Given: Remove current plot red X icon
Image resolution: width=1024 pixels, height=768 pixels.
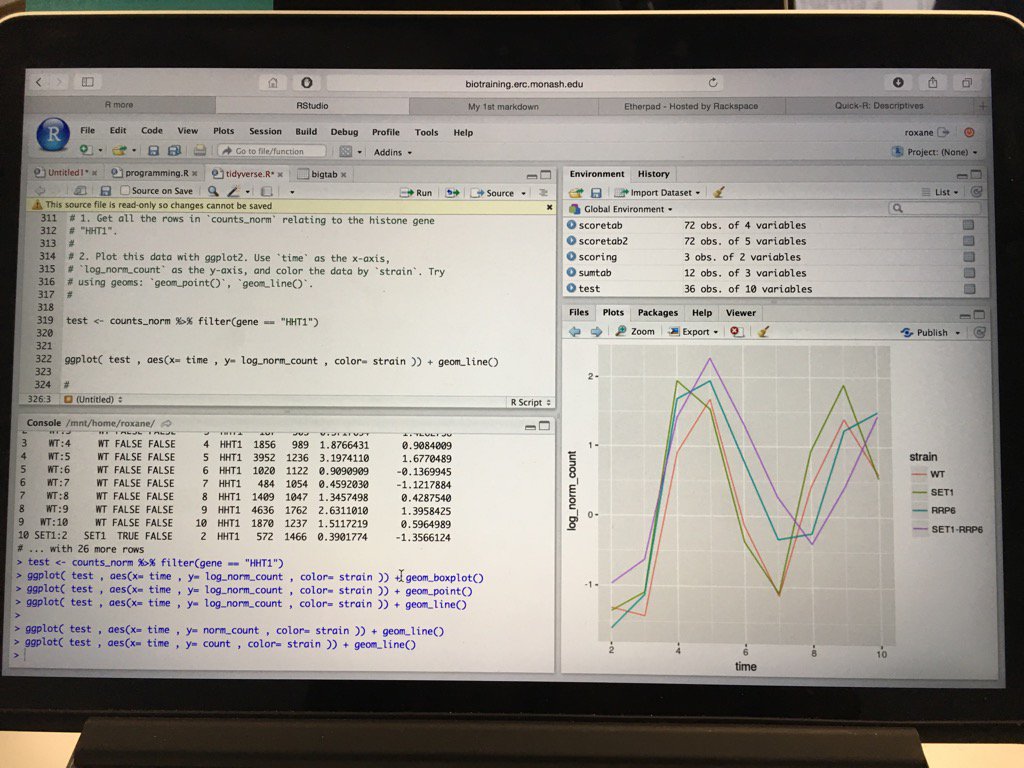Looking at the screenshot, I should coord(736,332).
